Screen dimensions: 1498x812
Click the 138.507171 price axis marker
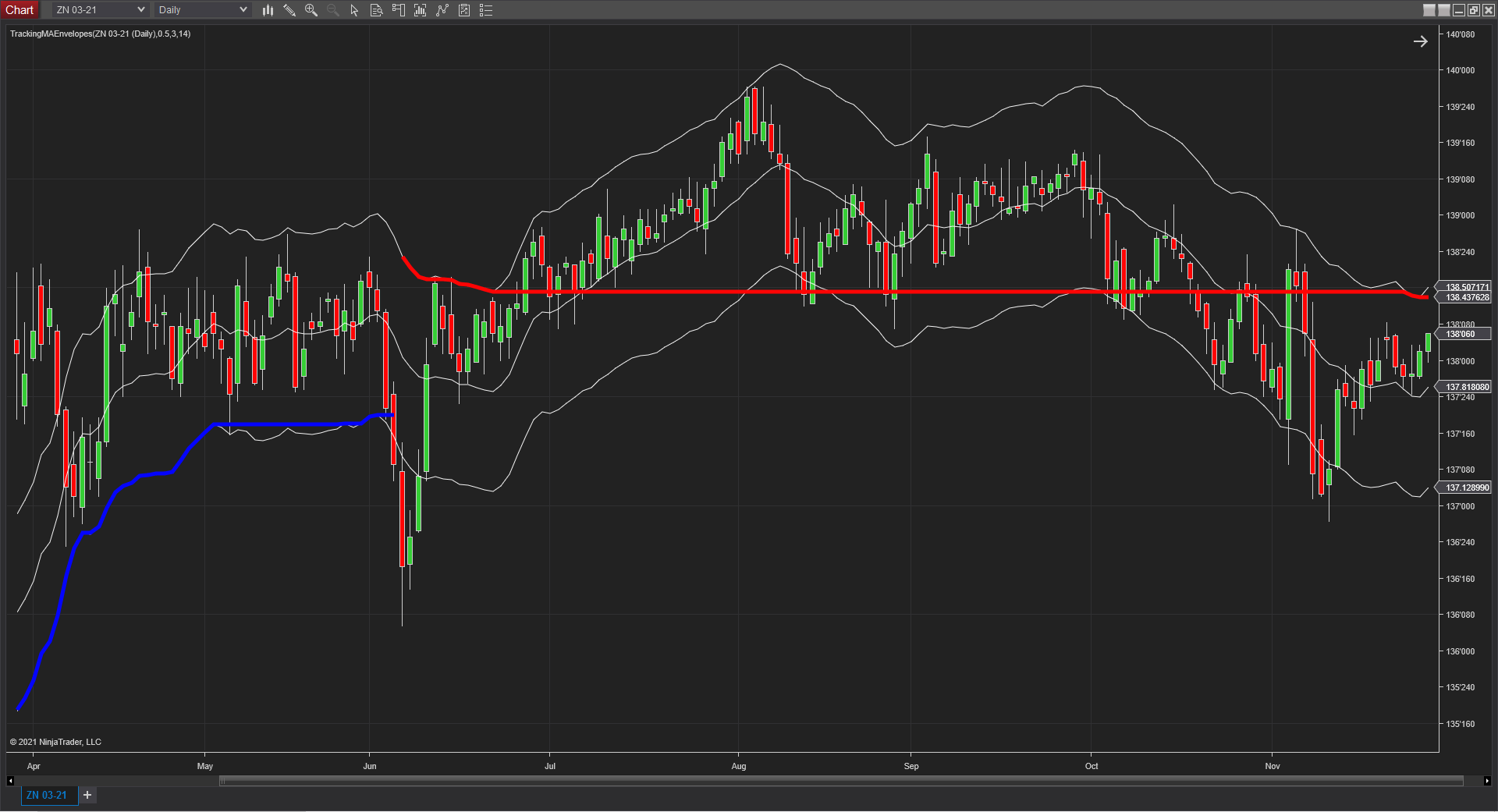pyautogui.click(x=1467, y=287)
